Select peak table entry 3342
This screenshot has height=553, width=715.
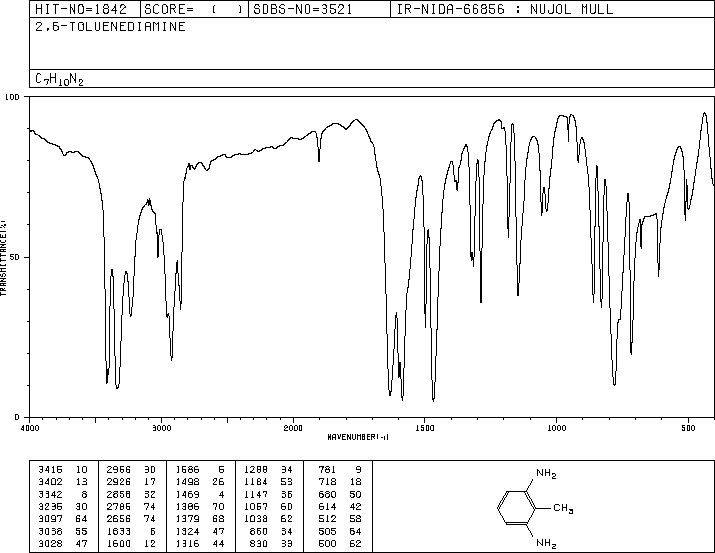tap(62, 494)
